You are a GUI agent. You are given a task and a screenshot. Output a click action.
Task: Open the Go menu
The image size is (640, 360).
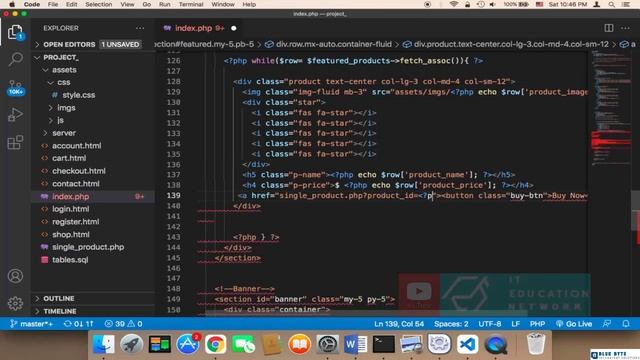[147, 4]
